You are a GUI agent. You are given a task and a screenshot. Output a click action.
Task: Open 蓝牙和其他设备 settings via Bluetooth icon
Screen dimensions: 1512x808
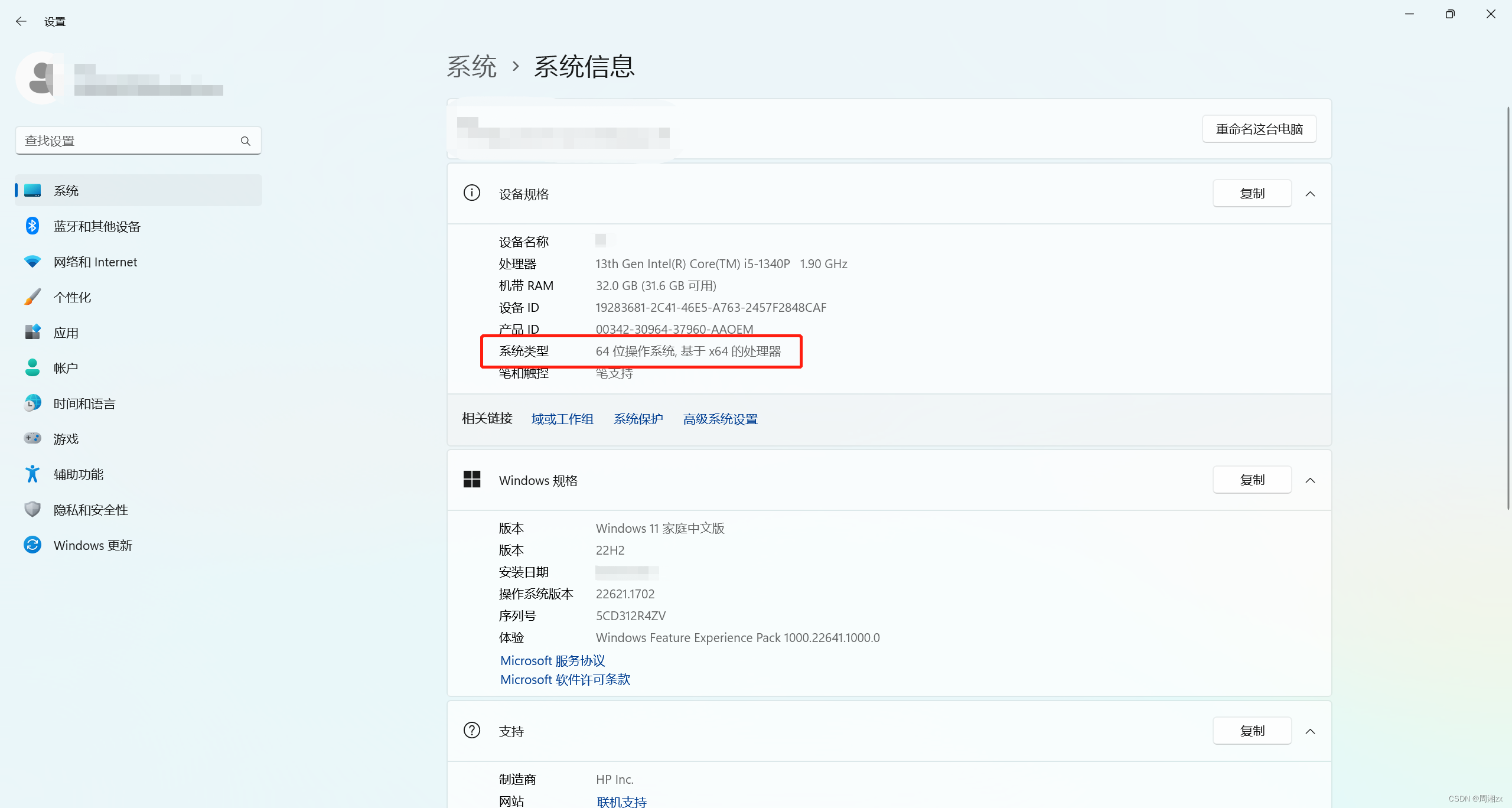[x=32, y=226]
